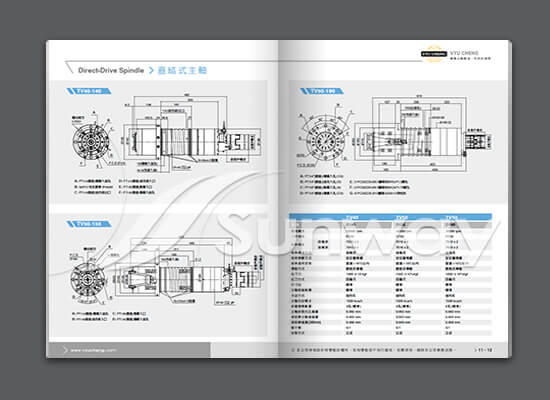Click the page number 11-12
This screenshot has height=400, width=550.
point(483,350)
